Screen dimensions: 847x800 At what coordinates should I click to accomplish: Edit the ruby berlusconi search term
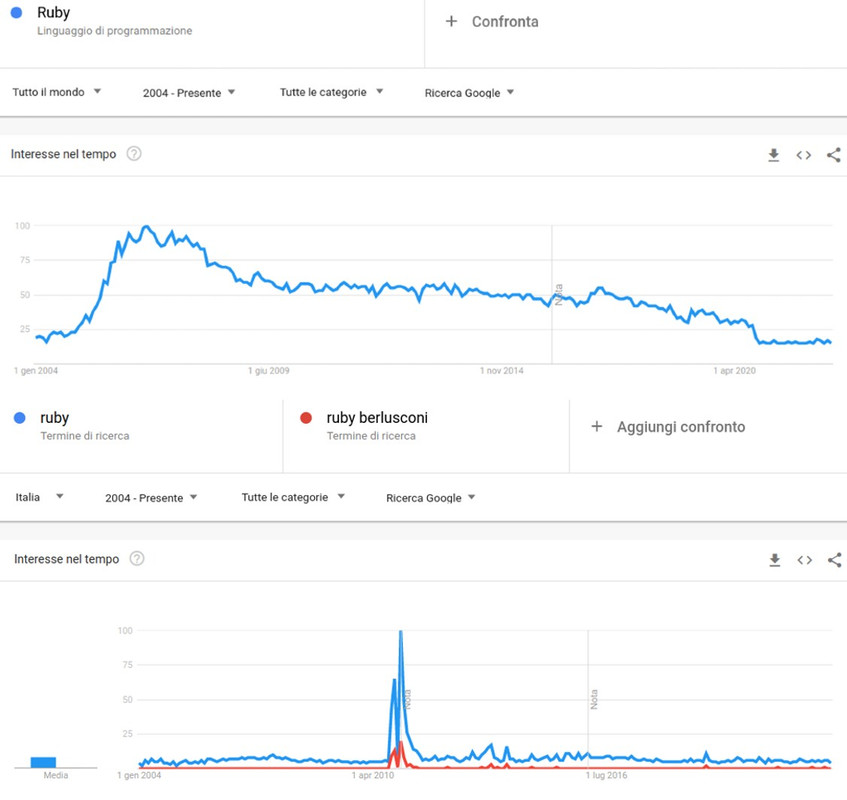[x=377, y=418]
